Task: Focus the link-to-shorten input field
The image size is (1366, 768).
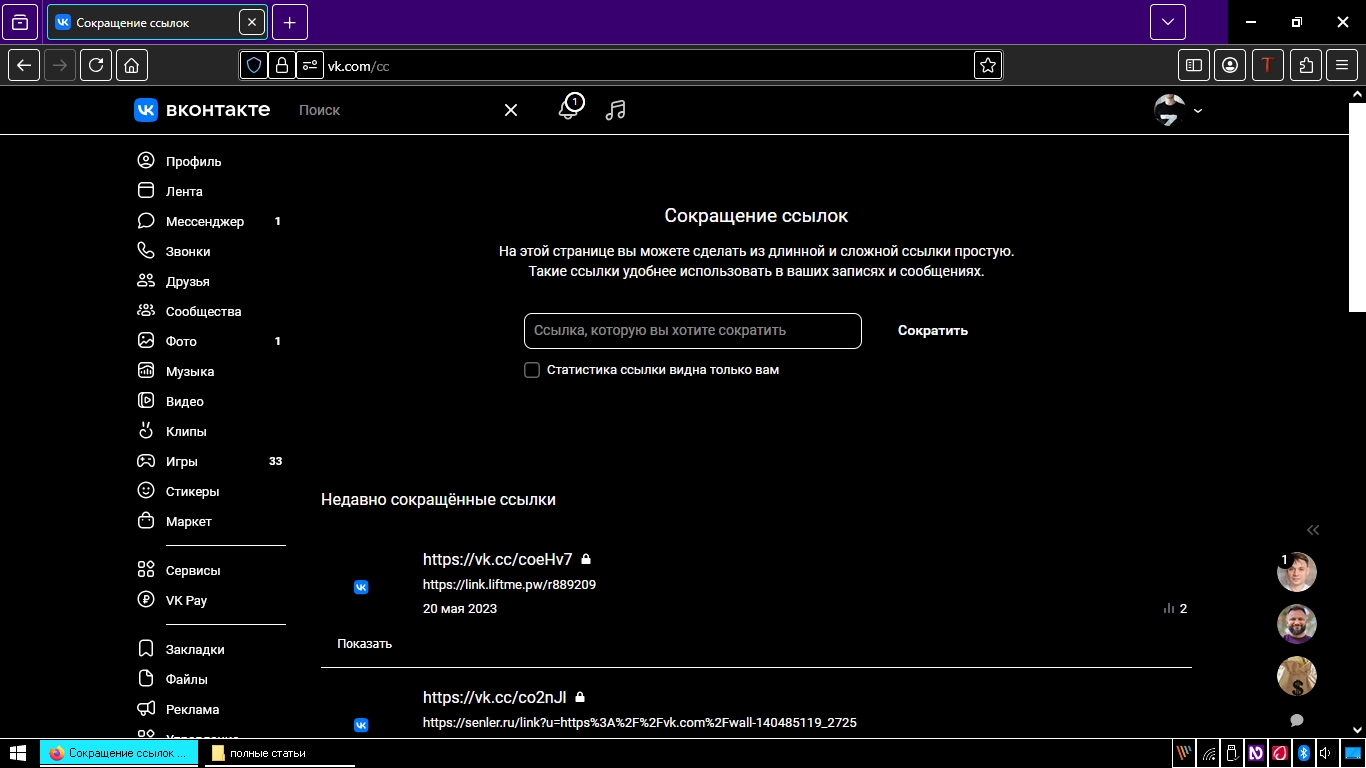Action: pos(692,331)
